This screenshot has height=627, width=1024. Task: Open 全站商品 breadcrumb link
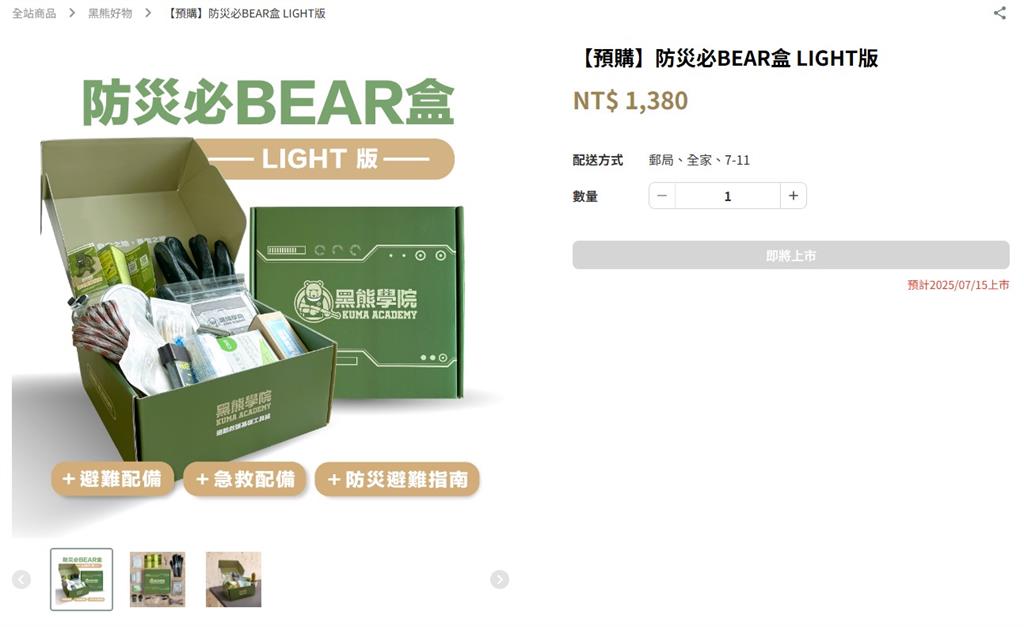[x=34, y=13]
